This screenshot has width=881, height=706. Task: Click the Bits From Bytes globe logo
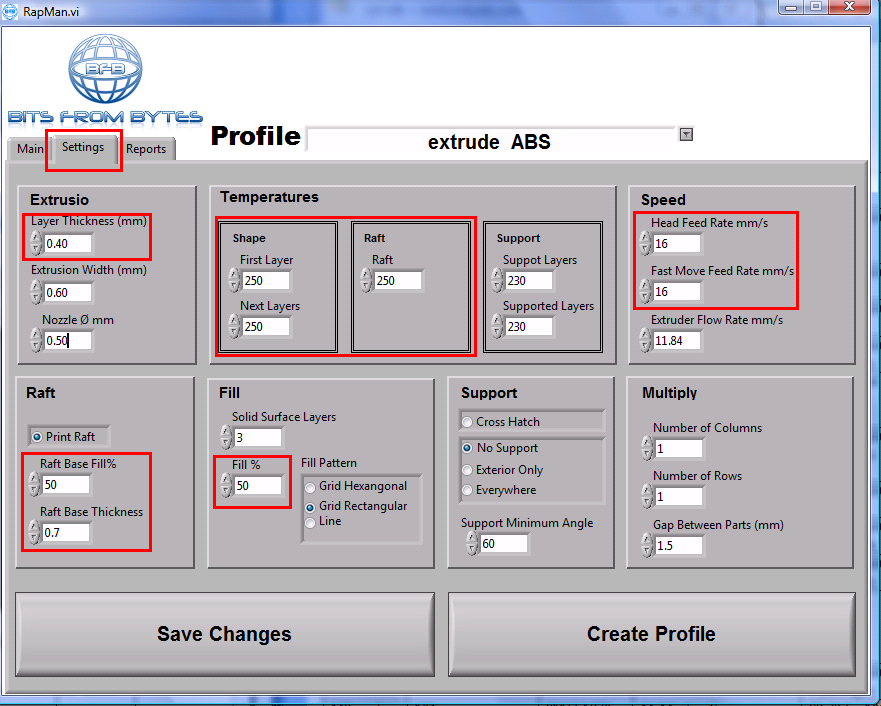[104, 72]
